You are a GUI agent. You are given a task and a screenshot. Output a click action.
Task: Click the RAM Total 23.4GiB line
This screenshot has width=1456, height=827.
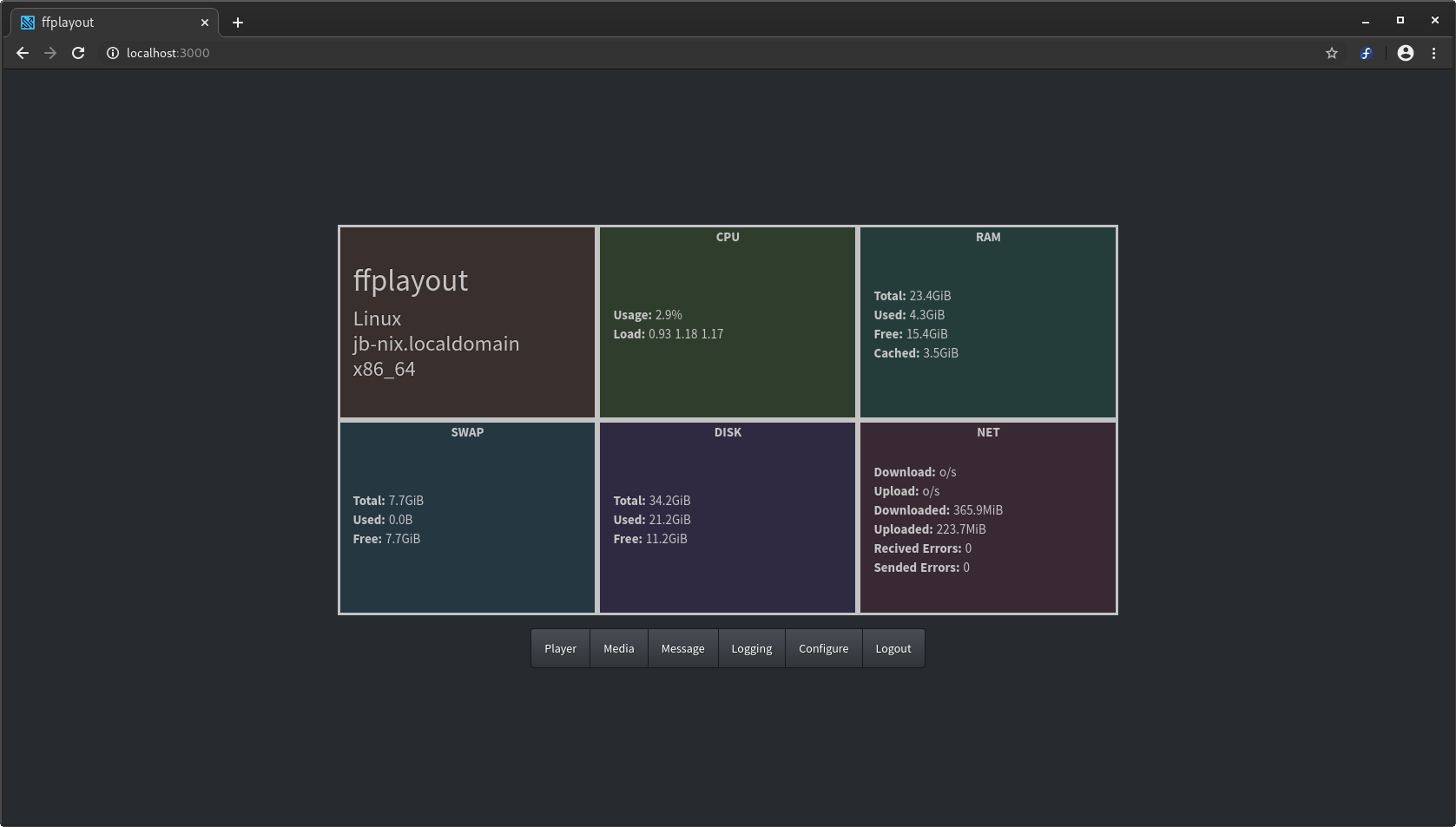coord(912,296)
